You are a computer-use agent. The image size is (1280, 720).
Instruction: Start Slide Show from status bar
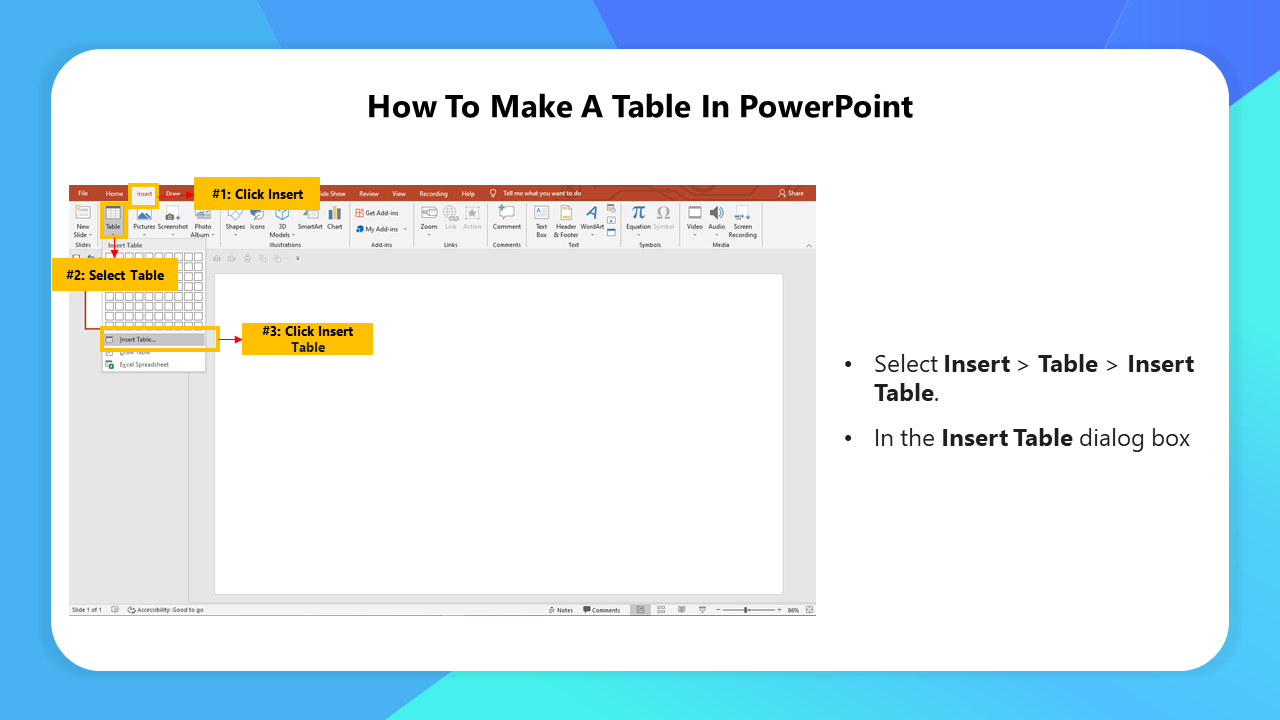[x=703, y=610]
